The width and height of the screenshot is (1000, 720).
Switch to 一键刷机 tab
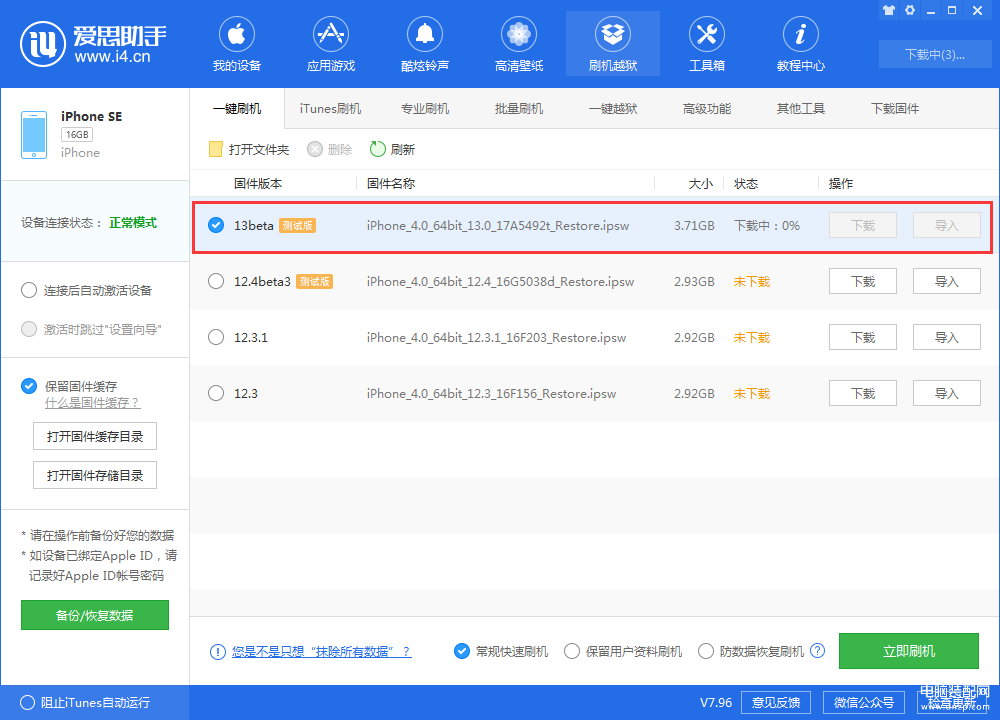[237, 108]
